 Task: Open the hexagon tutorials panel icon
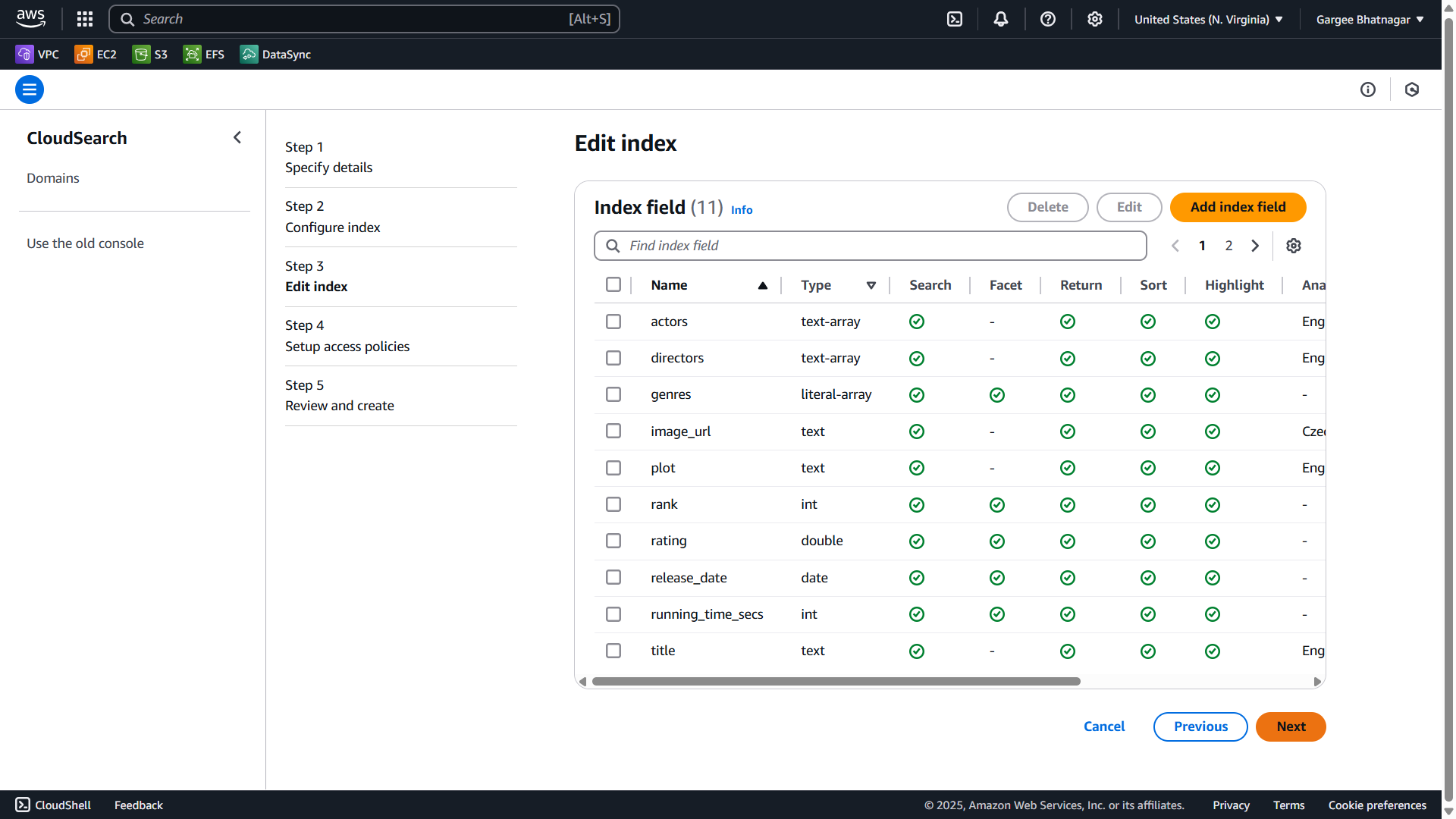[x=1412, y=89]
